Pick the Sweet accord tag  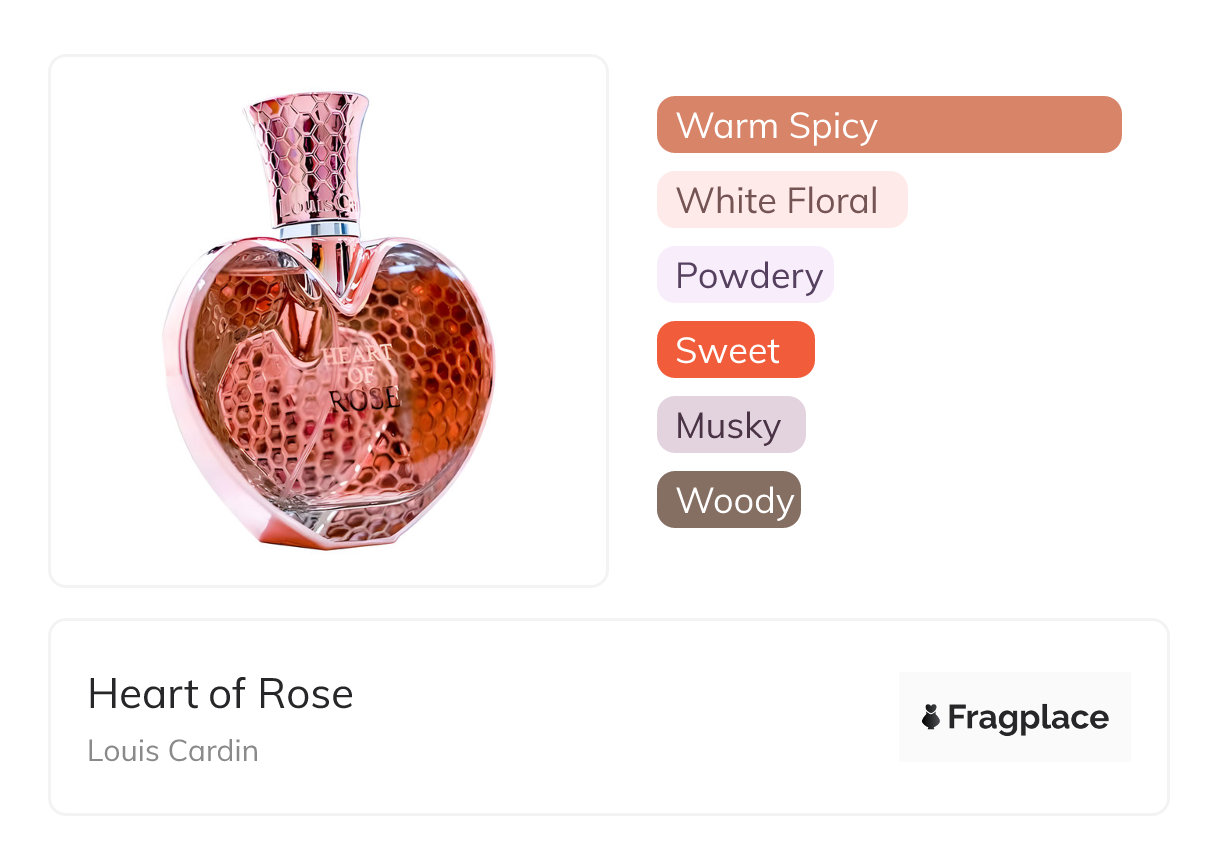tap(735, 350)
